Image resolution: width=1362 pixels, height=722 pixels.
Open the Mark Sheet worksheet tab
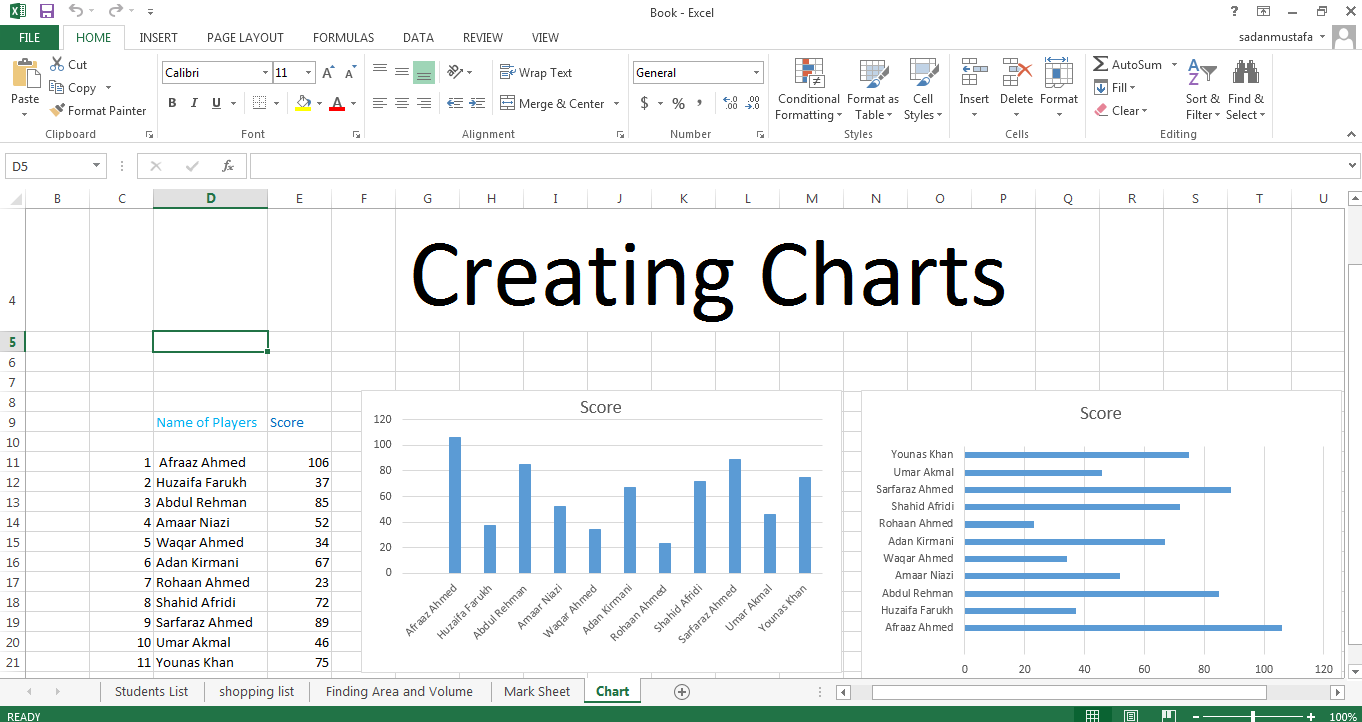537,691
